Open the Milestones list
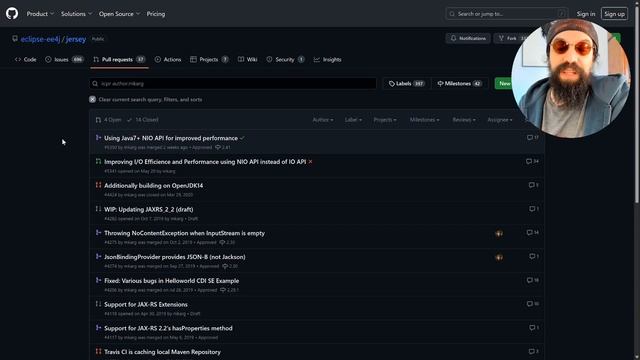The width and height of the screenshot is (640, 360). click(x=460, y=84)
